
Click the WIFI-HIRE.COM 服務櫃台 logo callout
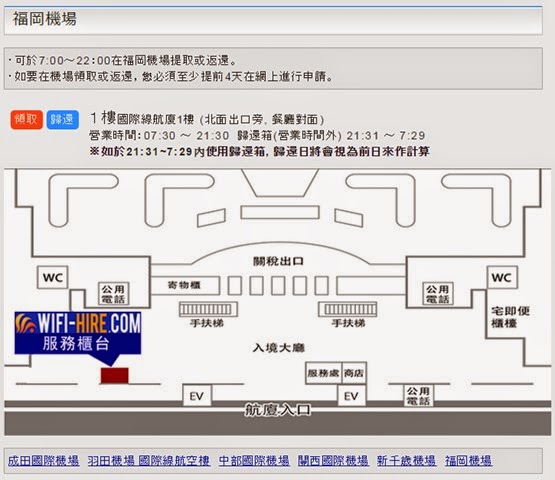(x=78, y=333)
